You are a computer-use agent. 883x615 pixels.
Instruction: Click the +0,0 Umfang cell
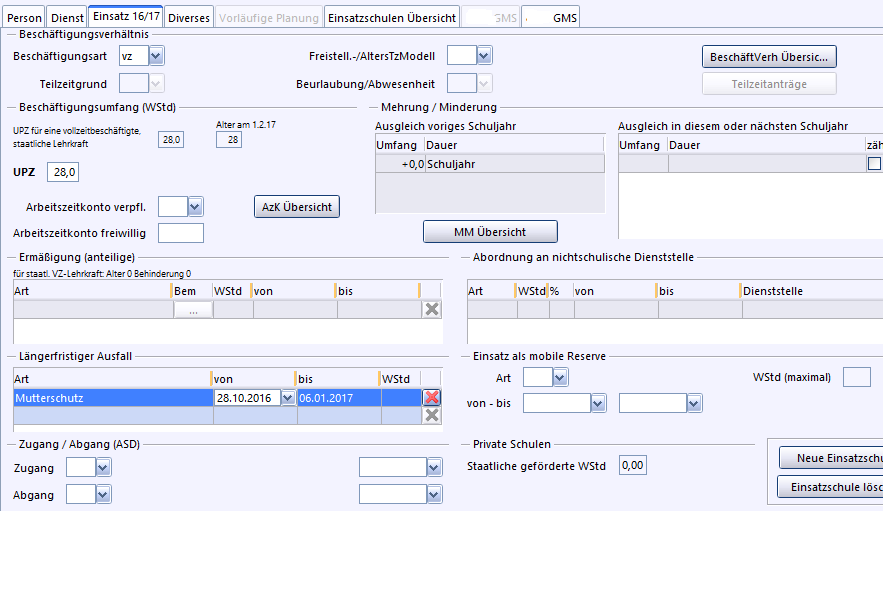coord(400,164)
